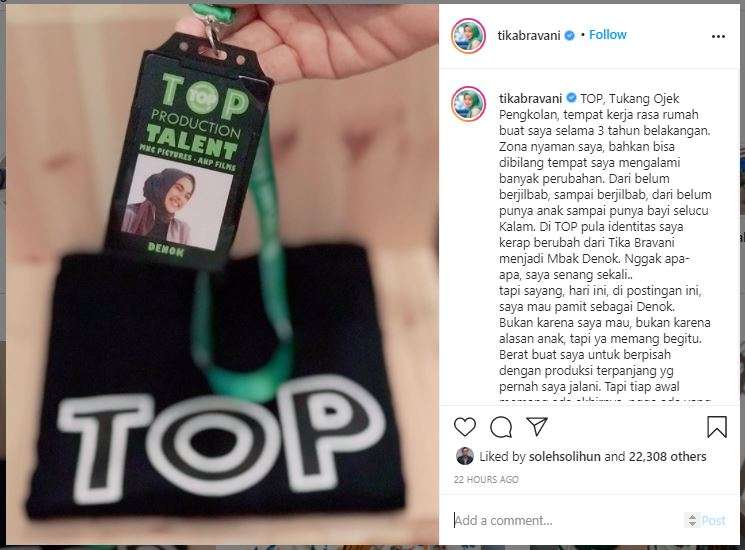Follow the tikabravani account
745x550 pixels.
pos(608,35)
